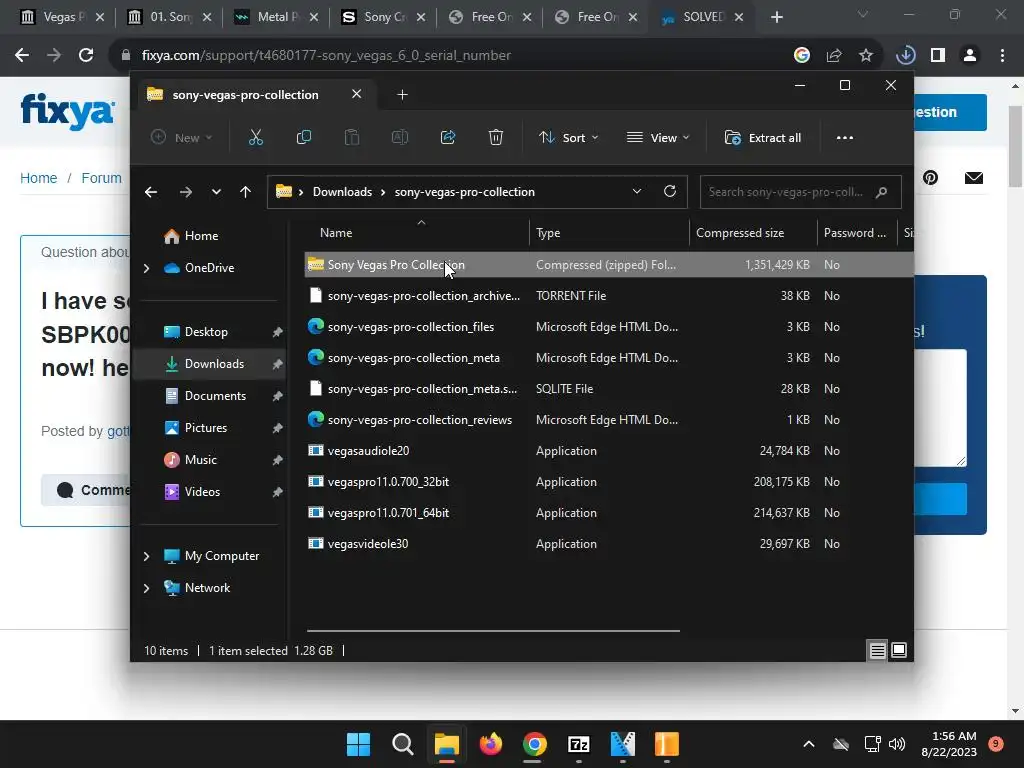
Task: Share fixya page via email envelope icon
Action: (974, 178)
